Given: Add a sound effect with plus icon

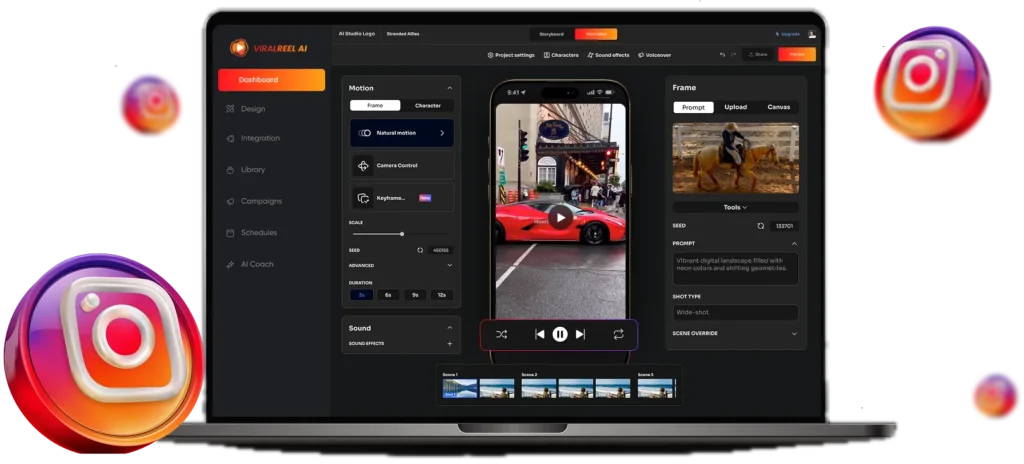Looking at the screenshot, I should (449, 344).
